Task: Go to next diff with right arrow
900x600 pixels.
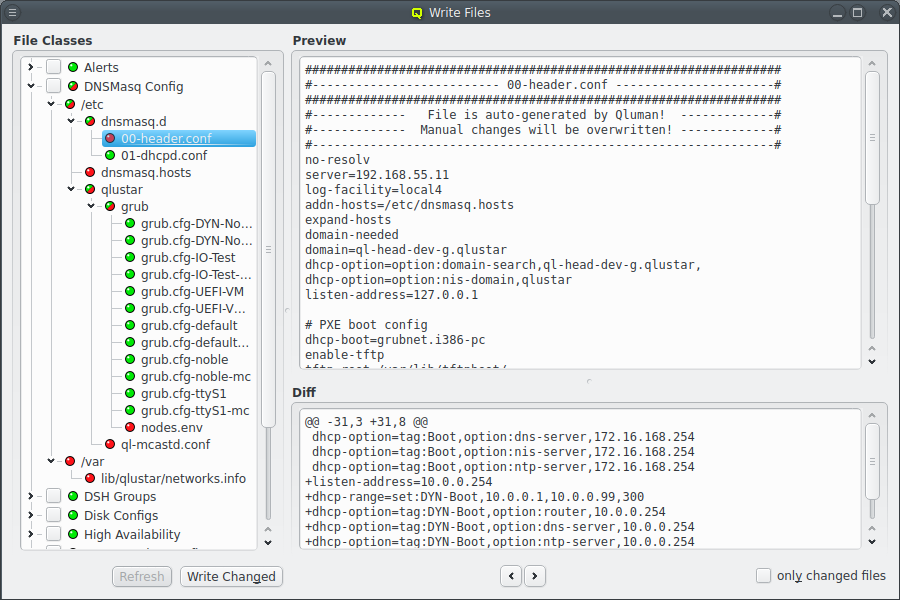Action: click(535, 576)
